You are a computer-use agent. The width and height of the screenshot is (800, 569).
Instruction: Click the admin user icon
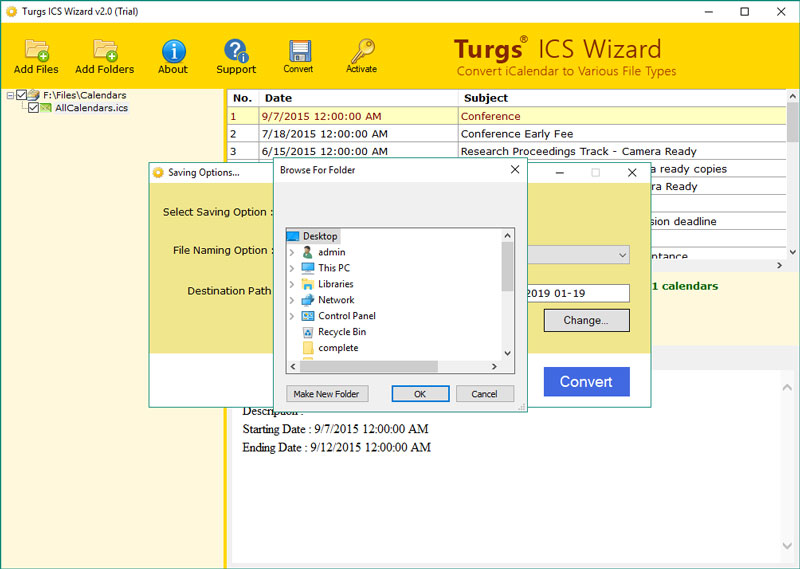[x=308, y=252]
